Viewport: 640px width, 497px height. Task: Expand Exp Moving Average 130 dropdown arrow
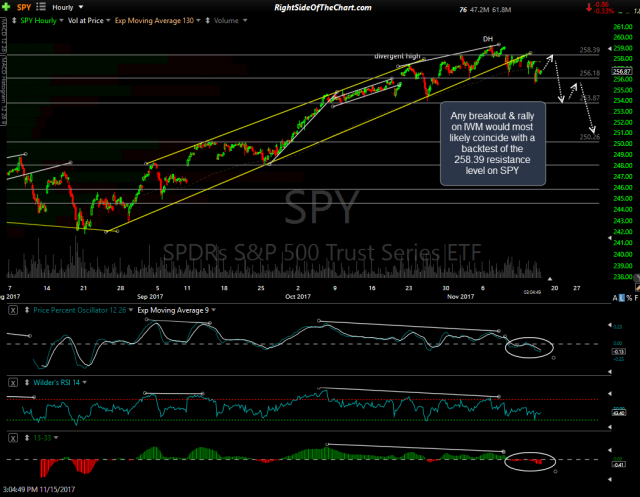[198, 20]
